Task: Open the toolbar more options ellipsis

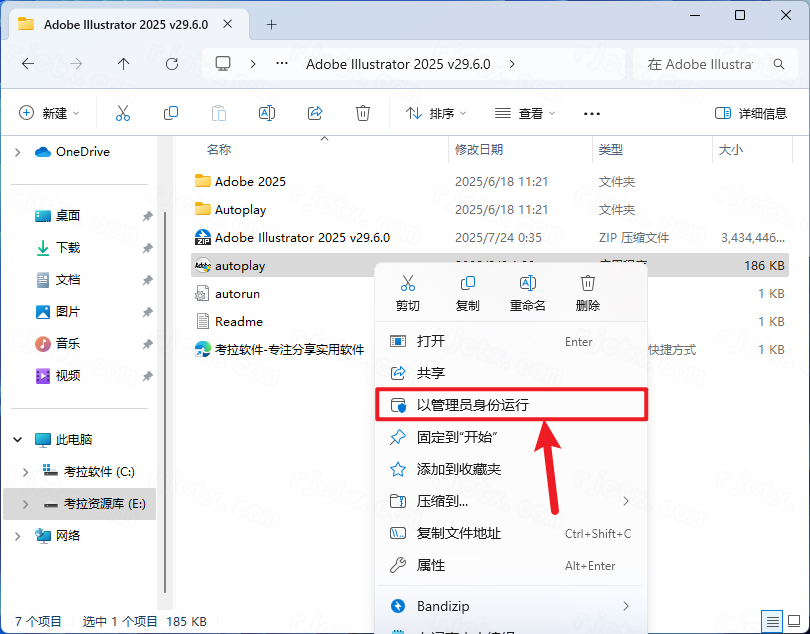Action: (x=591, y=114)
